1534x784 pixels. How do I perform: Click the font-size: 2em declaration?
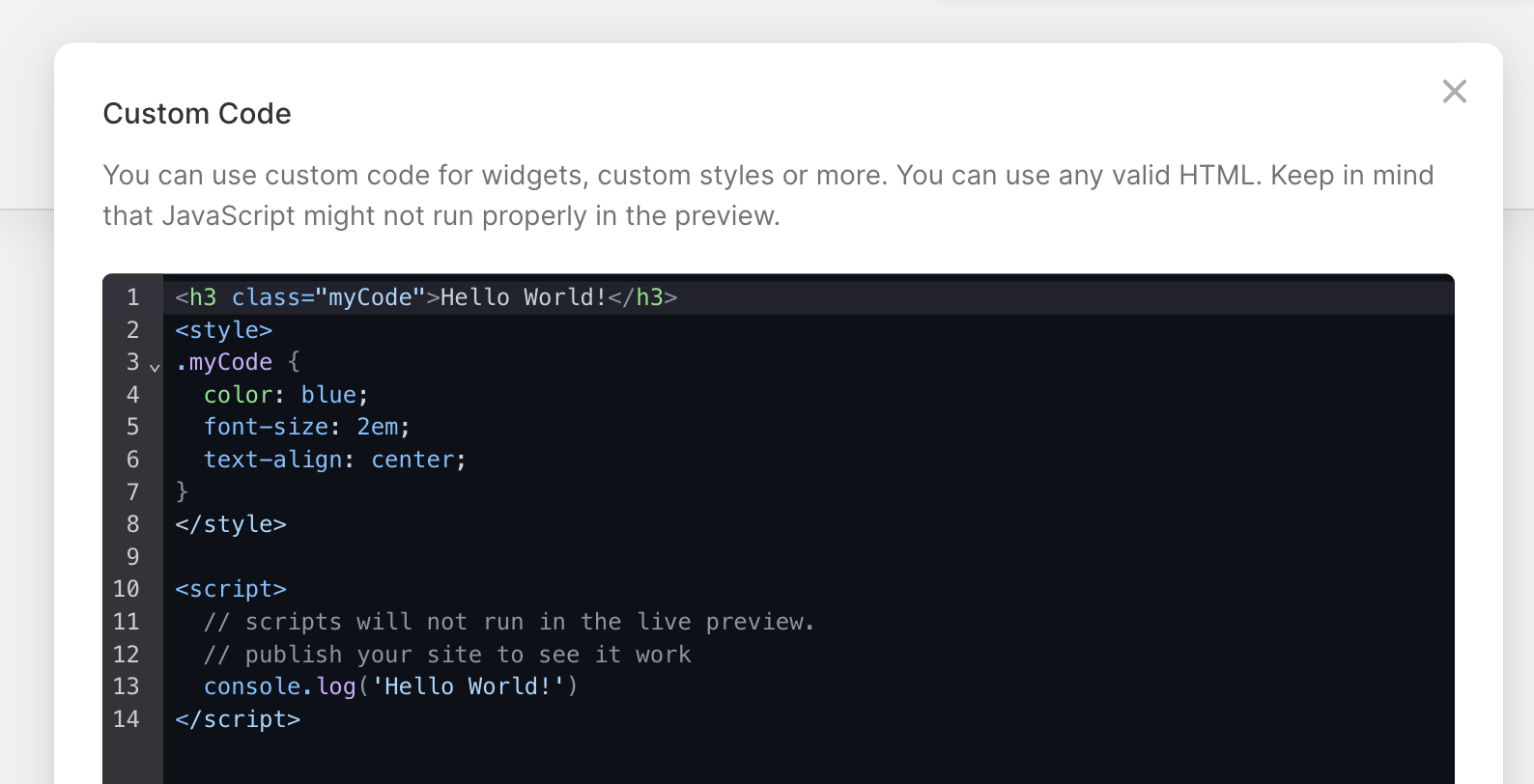click(306, 427)
